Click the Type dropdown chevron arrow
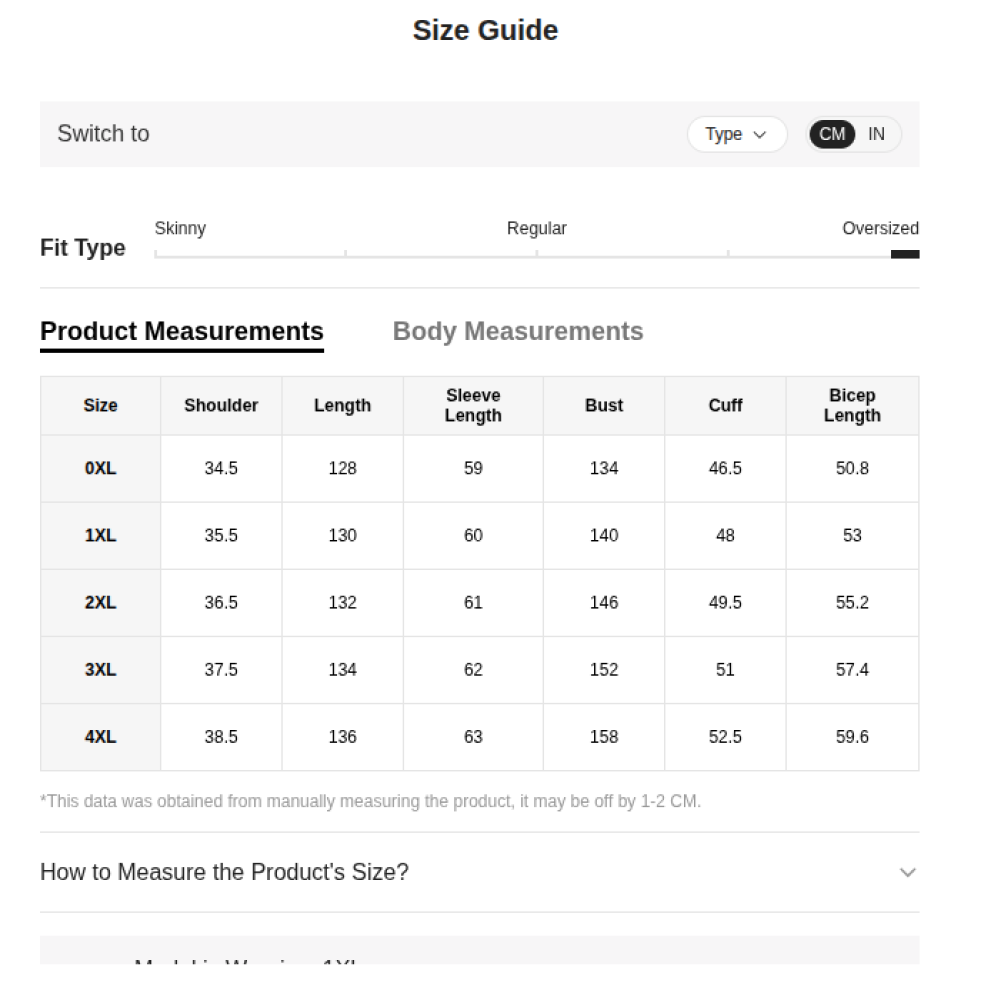The height and width of the screenshot is (1000, 981). coord(759,135)
